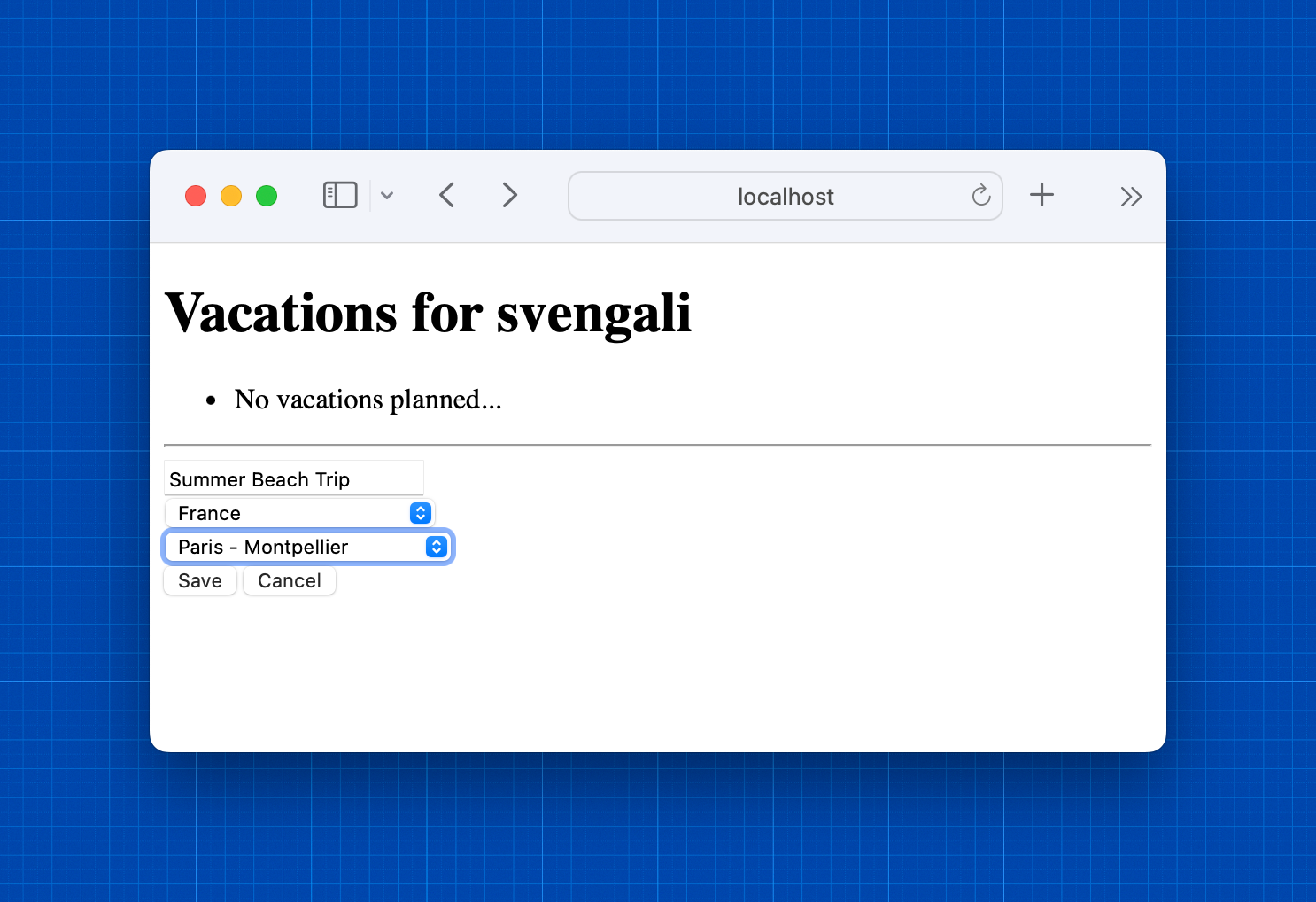
Task: Select the "Vacations for svengali" heading
Action: click(x=428, y=313)
